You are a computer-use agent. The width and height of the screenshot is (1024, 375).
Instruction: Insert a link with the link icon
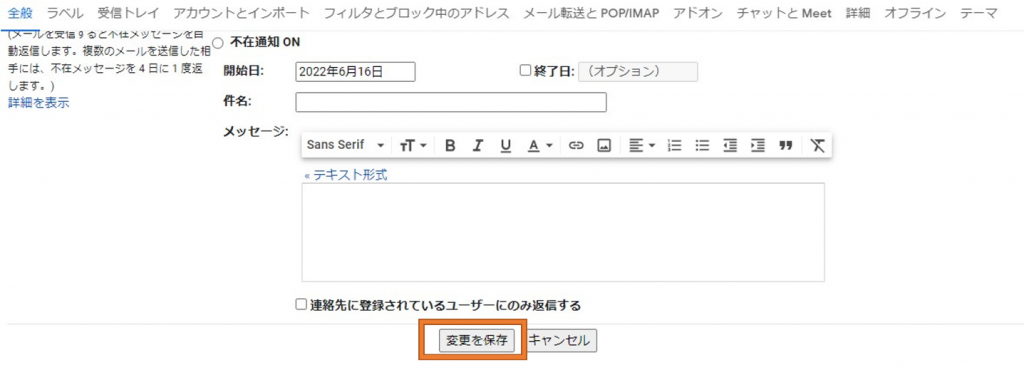point(575,145)
